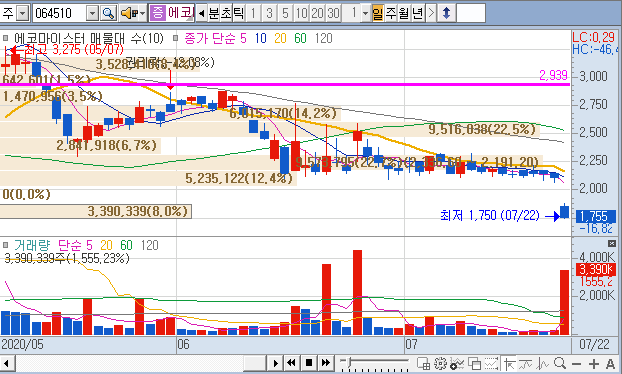Select the 년 (yearly) chart period

click(417, 13)
